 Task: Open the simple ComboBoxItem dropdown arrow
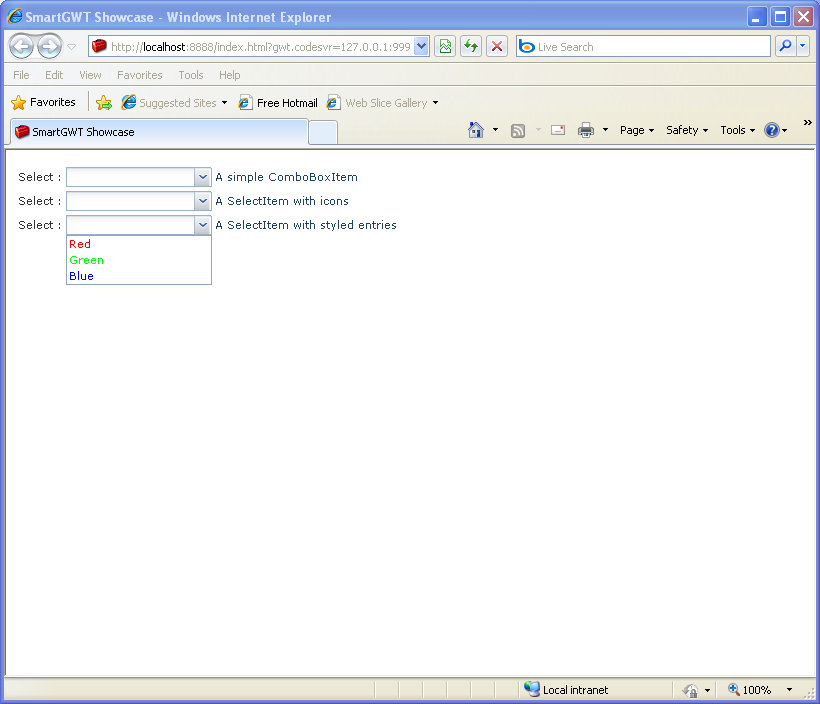(x=202, y=177)
